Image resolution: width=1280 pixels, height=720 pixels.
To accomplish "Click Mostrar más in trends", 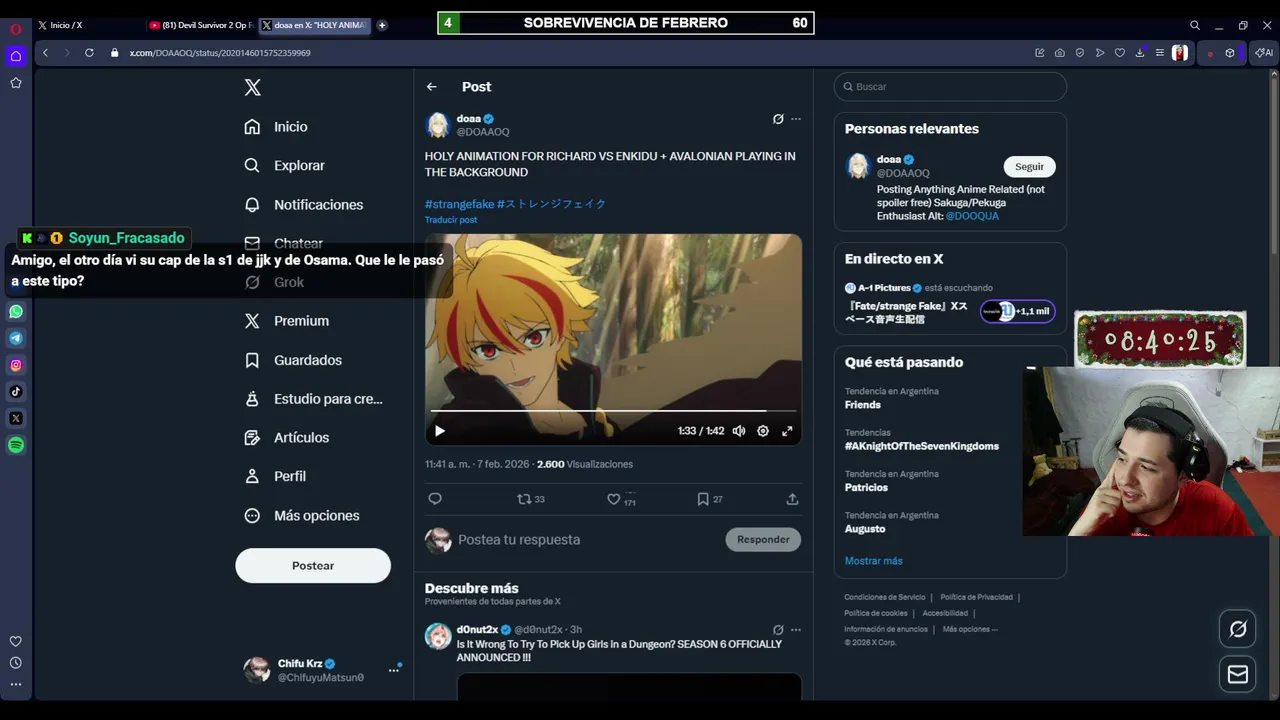I will 874,561.
